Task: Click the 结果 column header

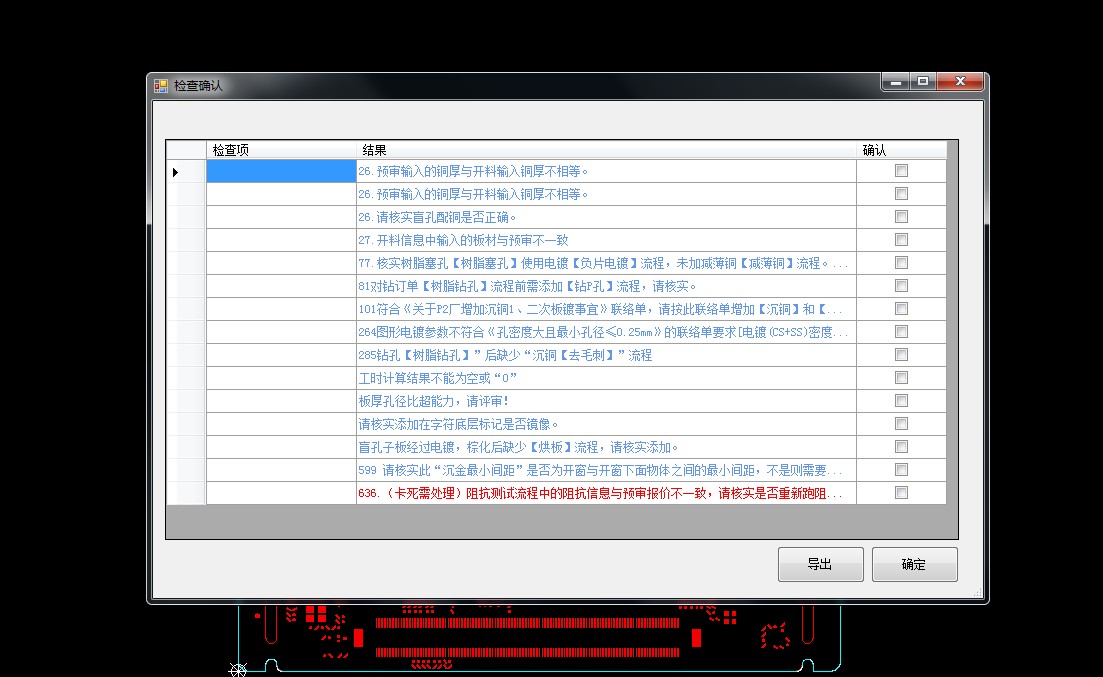Action: click(606, 150)
